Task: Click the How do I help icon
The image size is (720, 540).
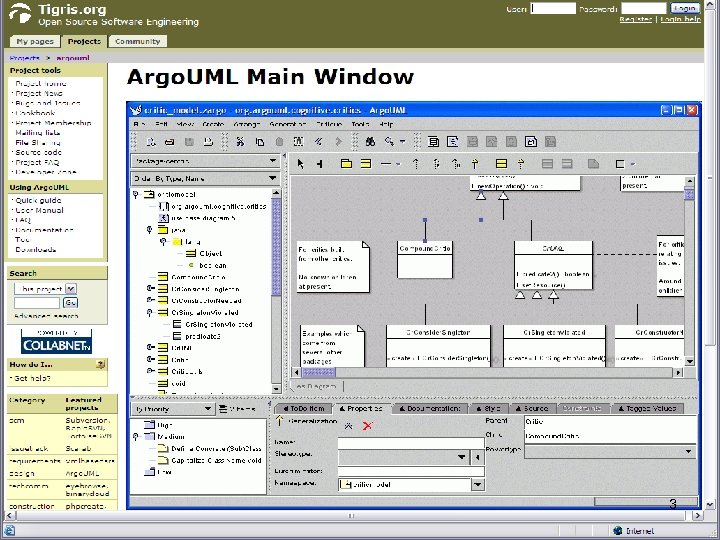Action: (101, 365)
